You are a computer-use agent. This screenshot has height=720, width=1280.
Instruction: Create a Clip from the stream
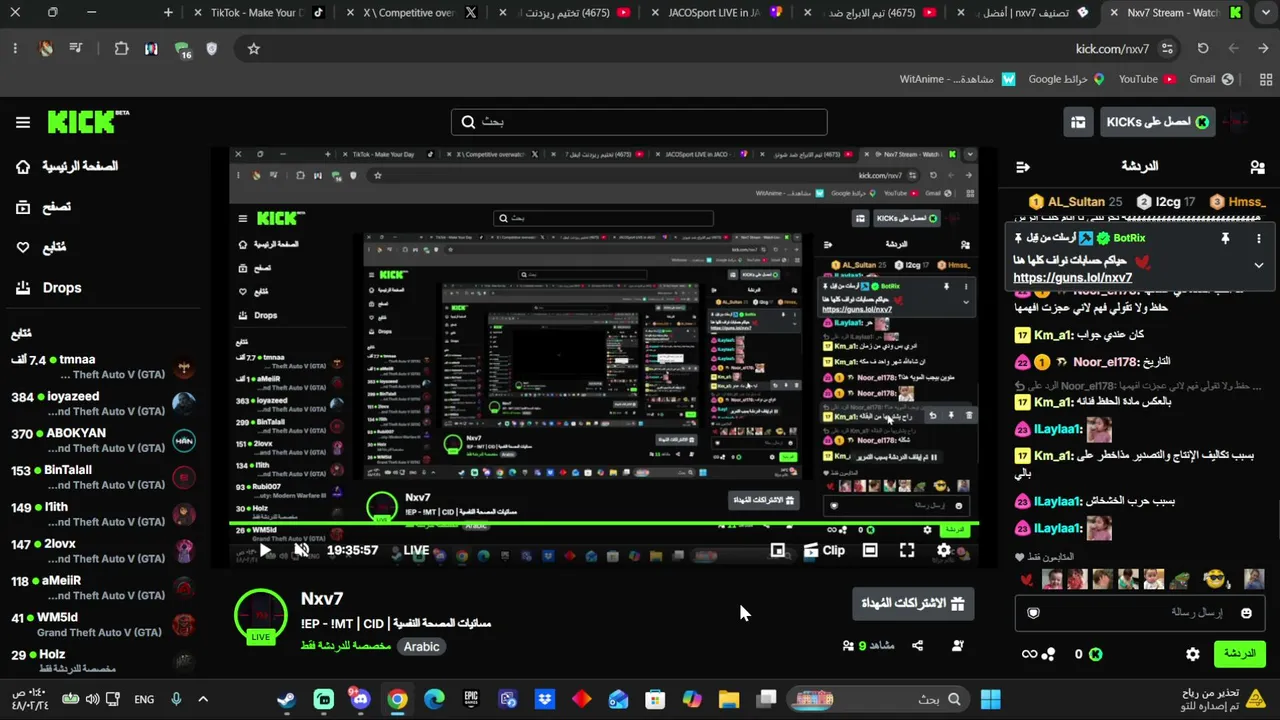pyautogui.click(x=825, y=550)
